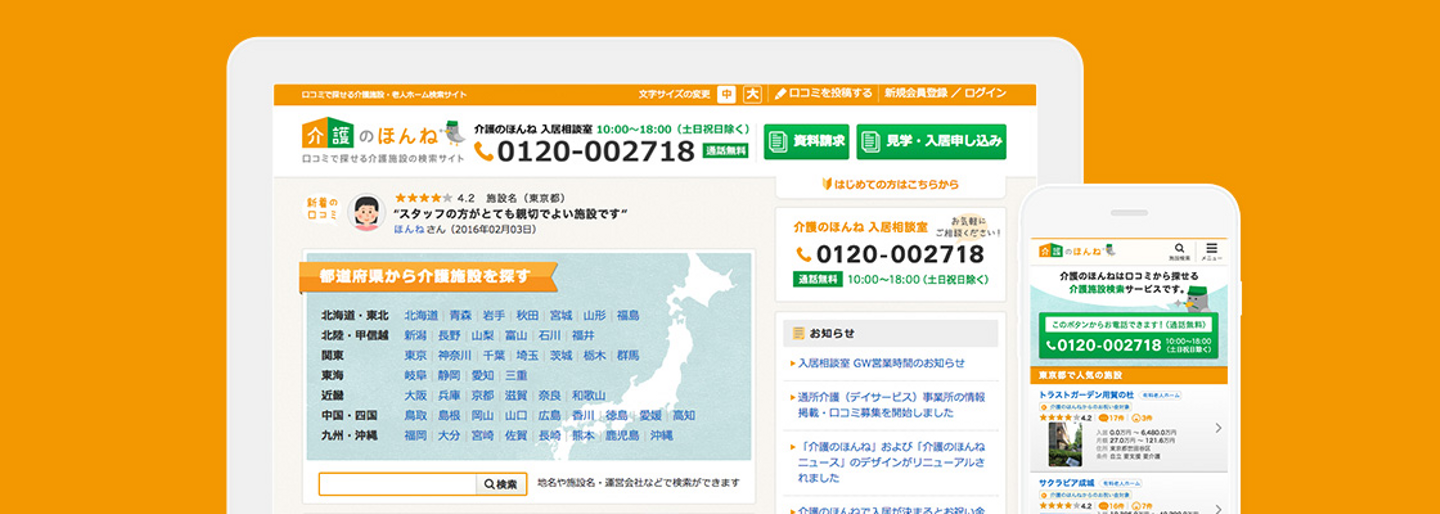Screen dimensions: 1440x514
Task: Click the green 通話無料 badge in header
Action: pos(725,151)
